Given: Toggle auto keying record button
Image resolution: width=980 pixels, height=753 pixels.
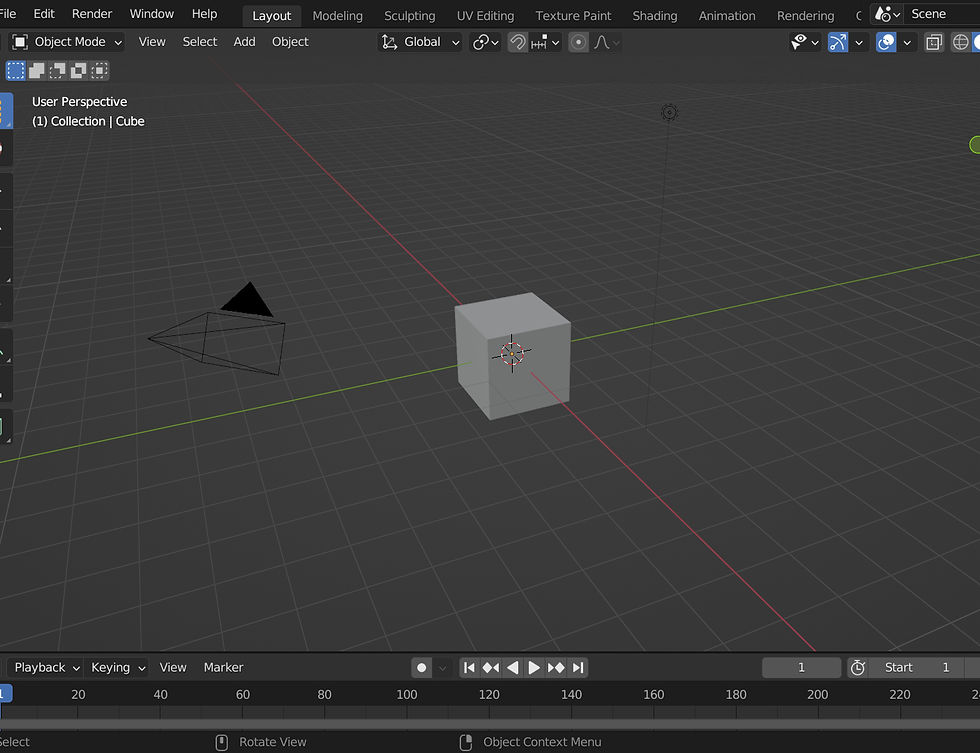Looking at the screenshot, I should 422,668.
